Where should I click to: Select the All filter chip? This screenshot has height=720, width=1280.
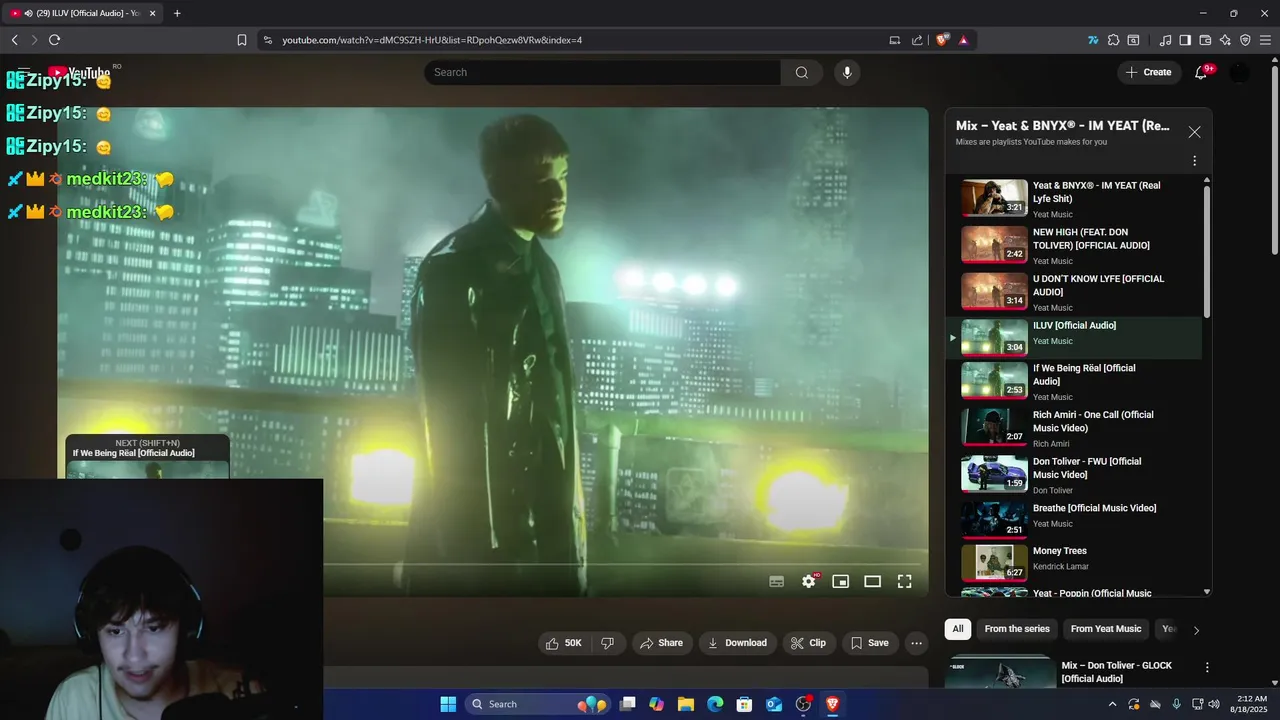(x=958, y=629)
